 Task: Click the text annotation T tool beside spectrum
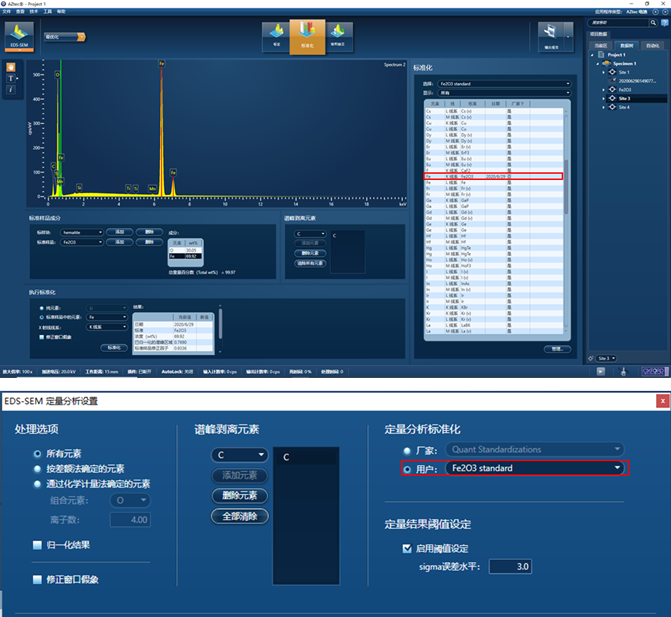tap(11, 77)
